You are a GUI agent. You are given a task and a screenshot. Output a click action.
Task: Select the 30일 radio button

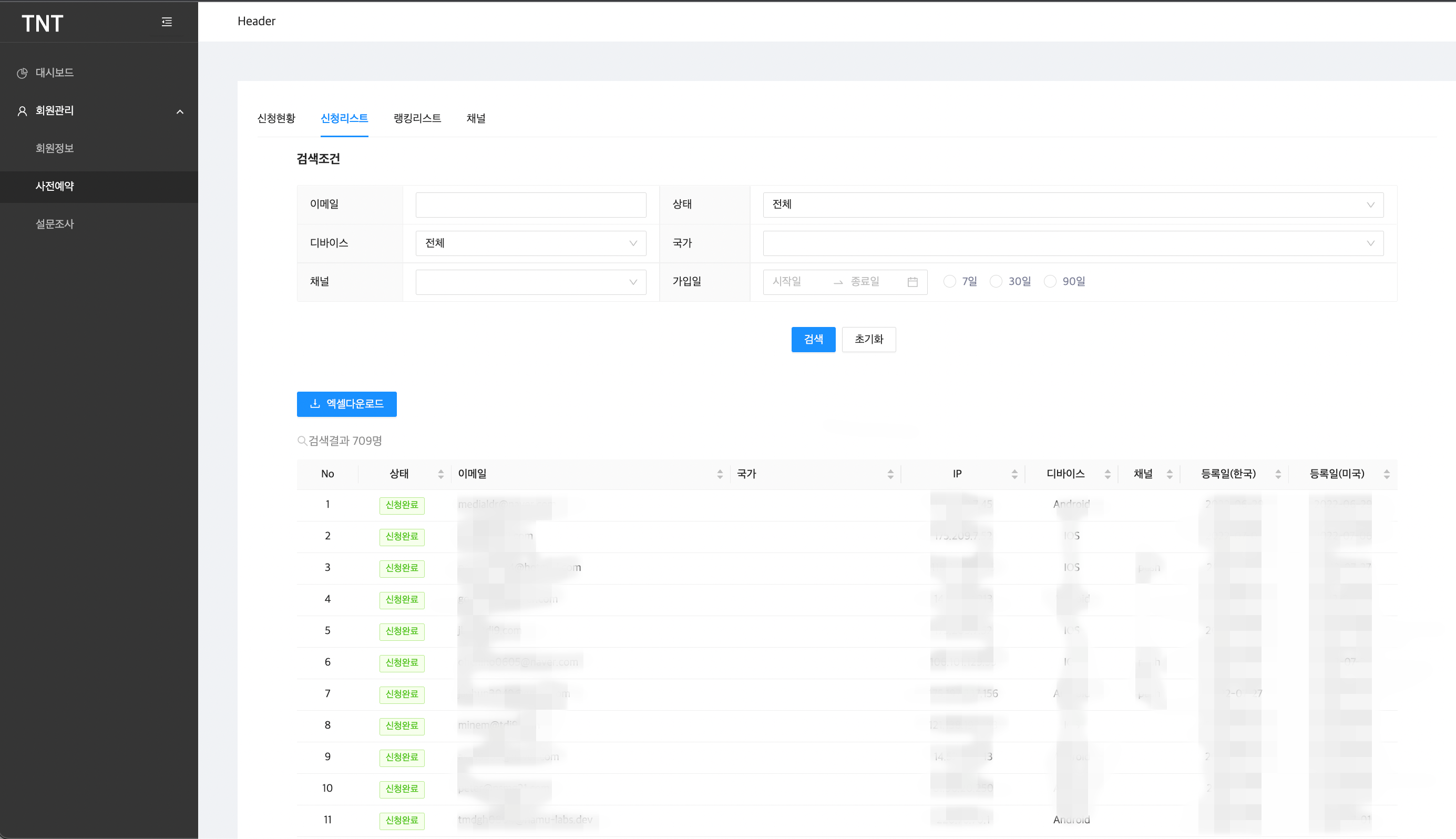[996, 281]
